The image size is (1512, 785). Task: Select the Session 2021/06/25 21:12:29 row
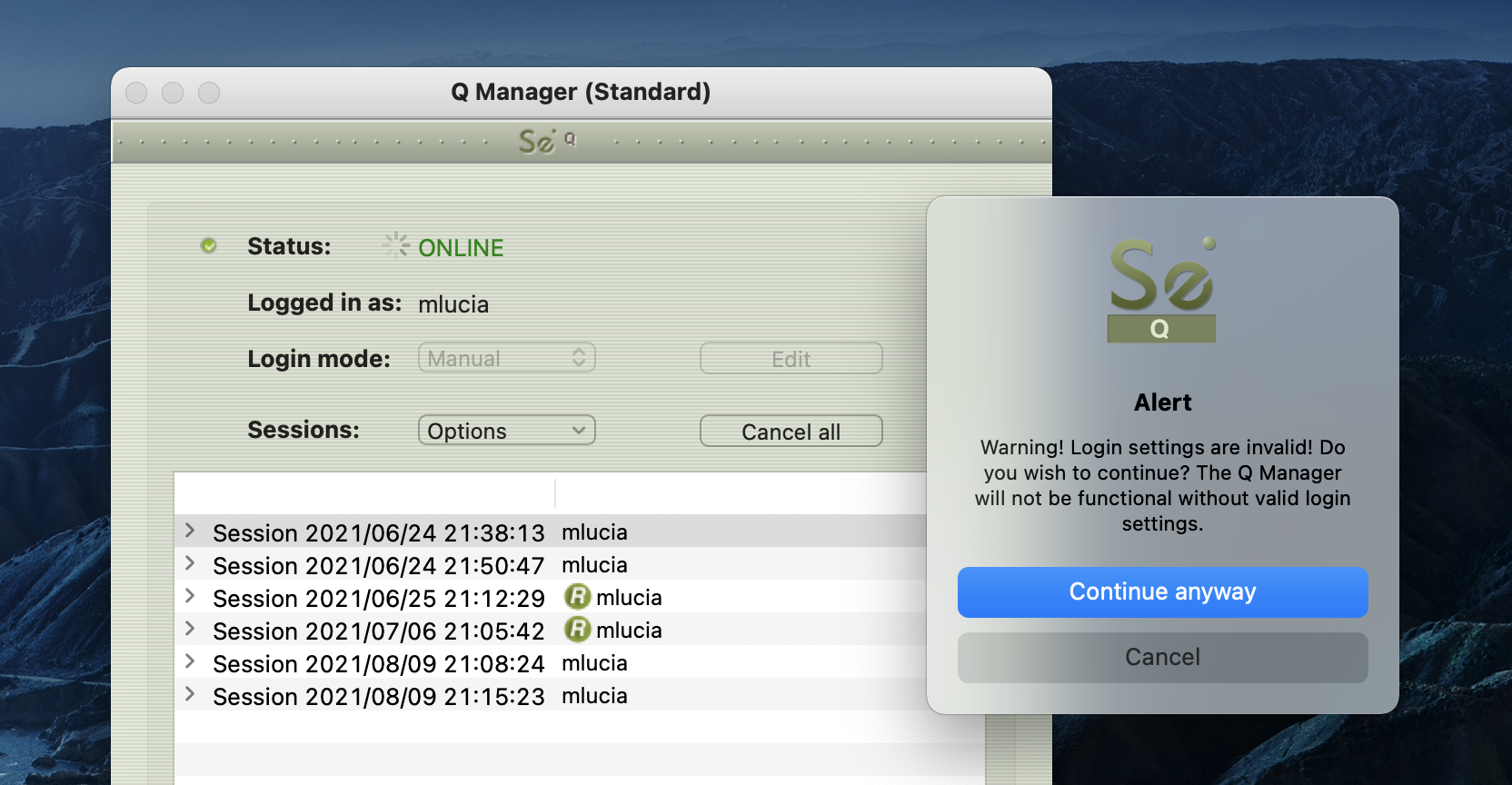tap(378, 598)
